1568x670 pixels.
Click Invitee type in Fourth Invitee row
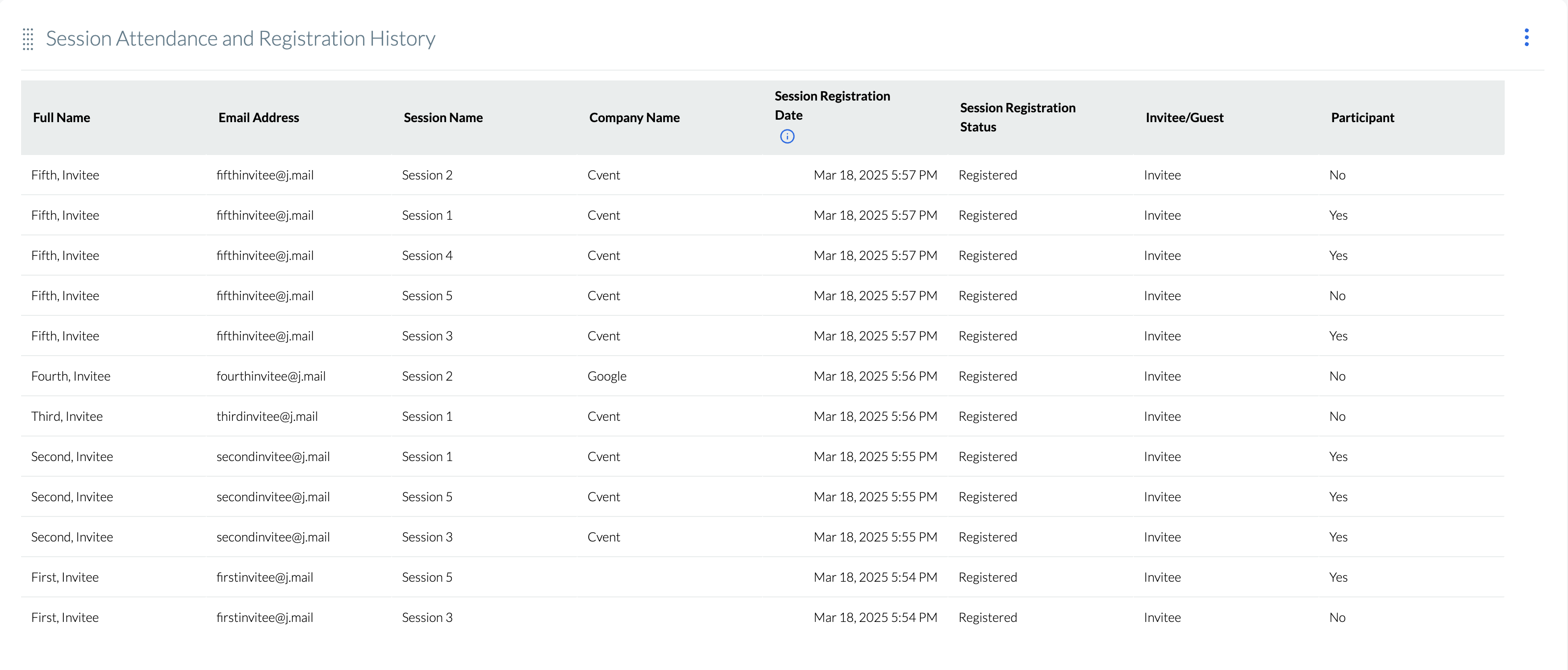point(1162,376)
